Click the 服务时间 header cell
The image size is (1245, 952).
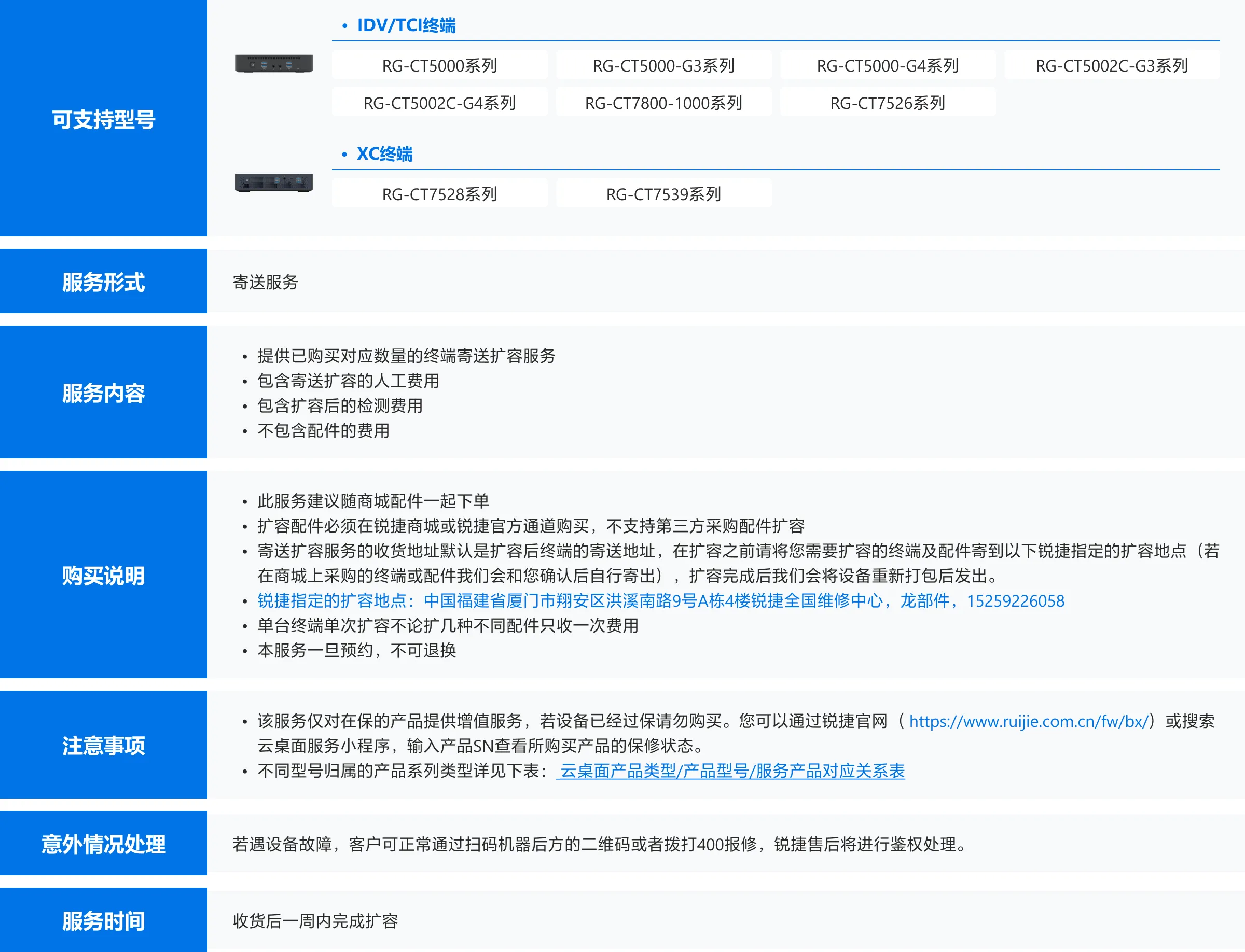pyautogui.click(x=104, y=921)
